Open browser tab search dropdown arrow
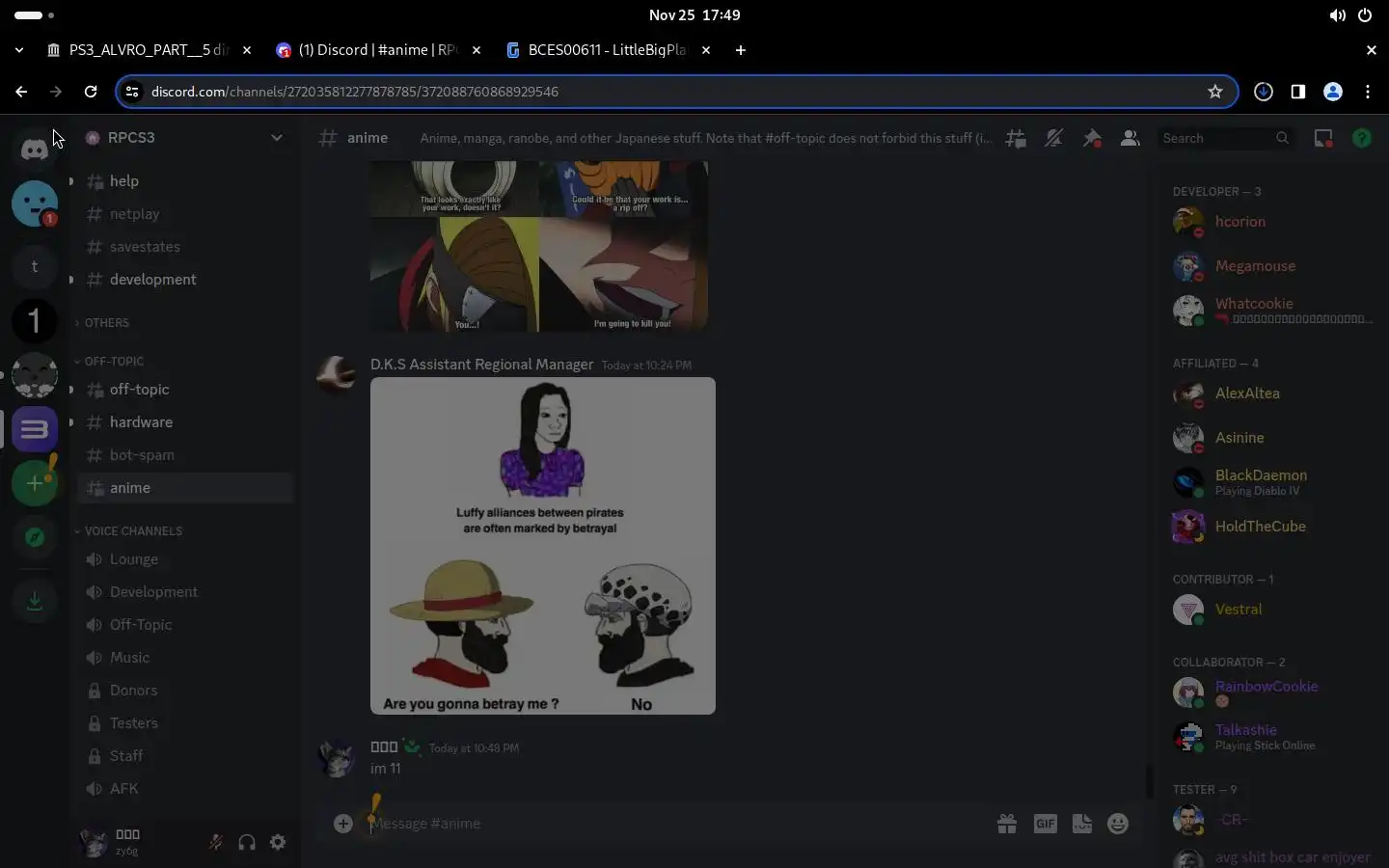Viewport: 1389px width, 868px height. pos(19,50)
